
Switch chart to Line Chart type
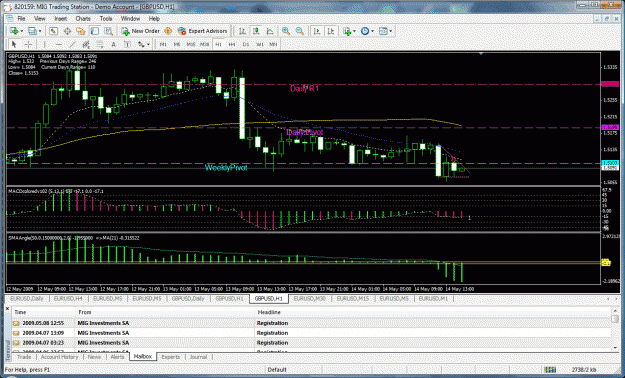[270, 31]
